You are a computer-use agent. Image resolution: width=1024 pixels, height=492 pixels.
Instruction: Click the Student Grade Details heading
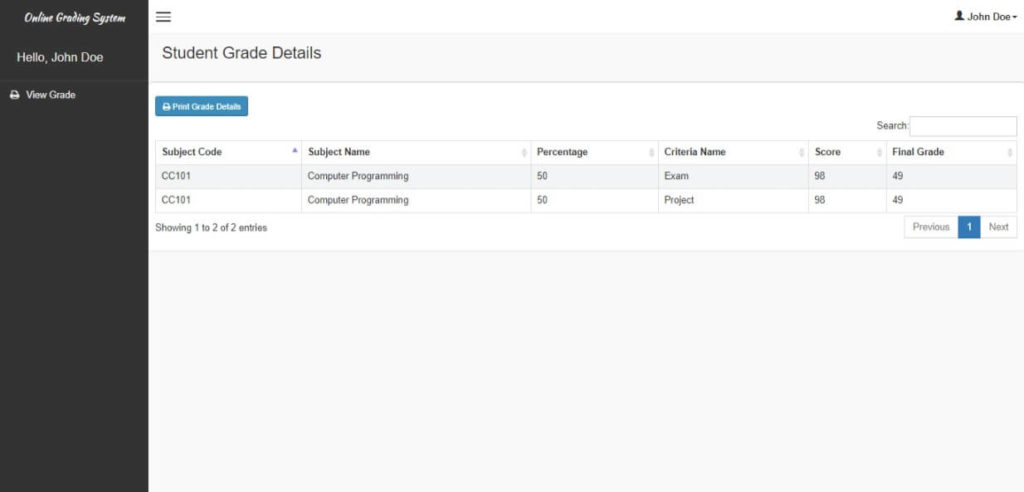[x=242, y=54]
